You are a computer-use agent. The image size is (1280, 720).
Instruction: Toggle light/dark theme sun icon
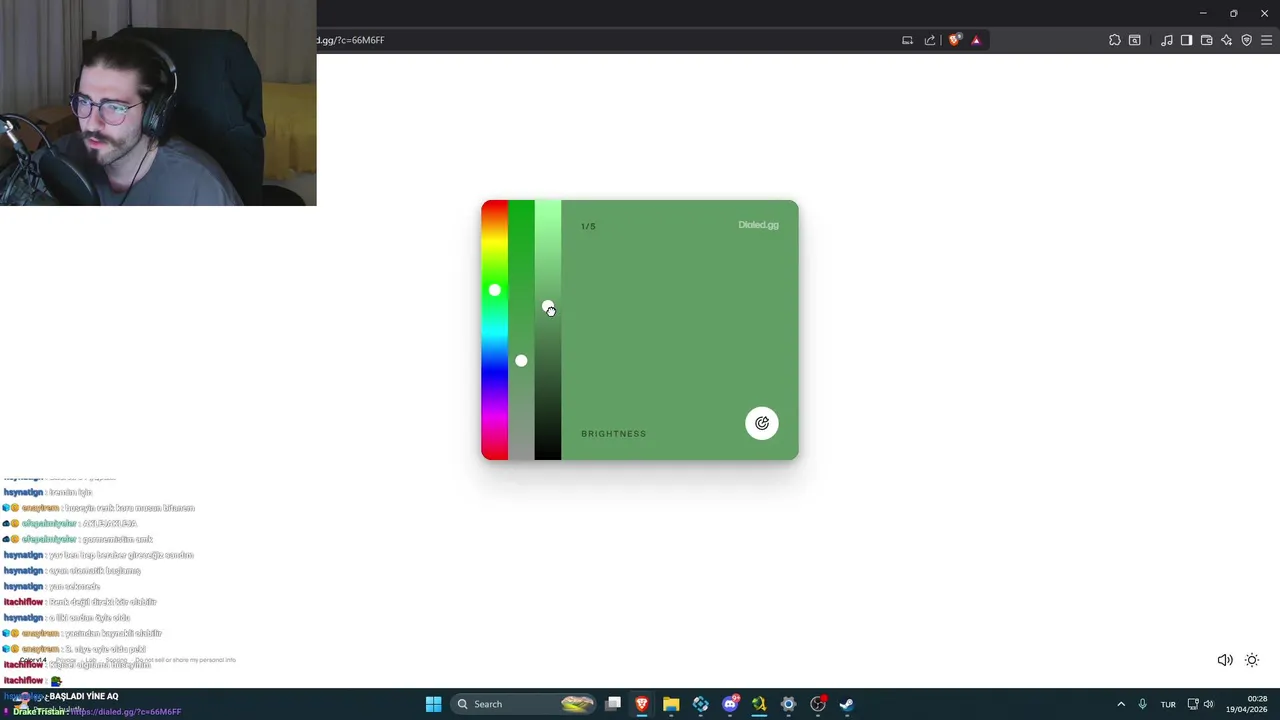pyautogui.click(x=1252, y=660)
